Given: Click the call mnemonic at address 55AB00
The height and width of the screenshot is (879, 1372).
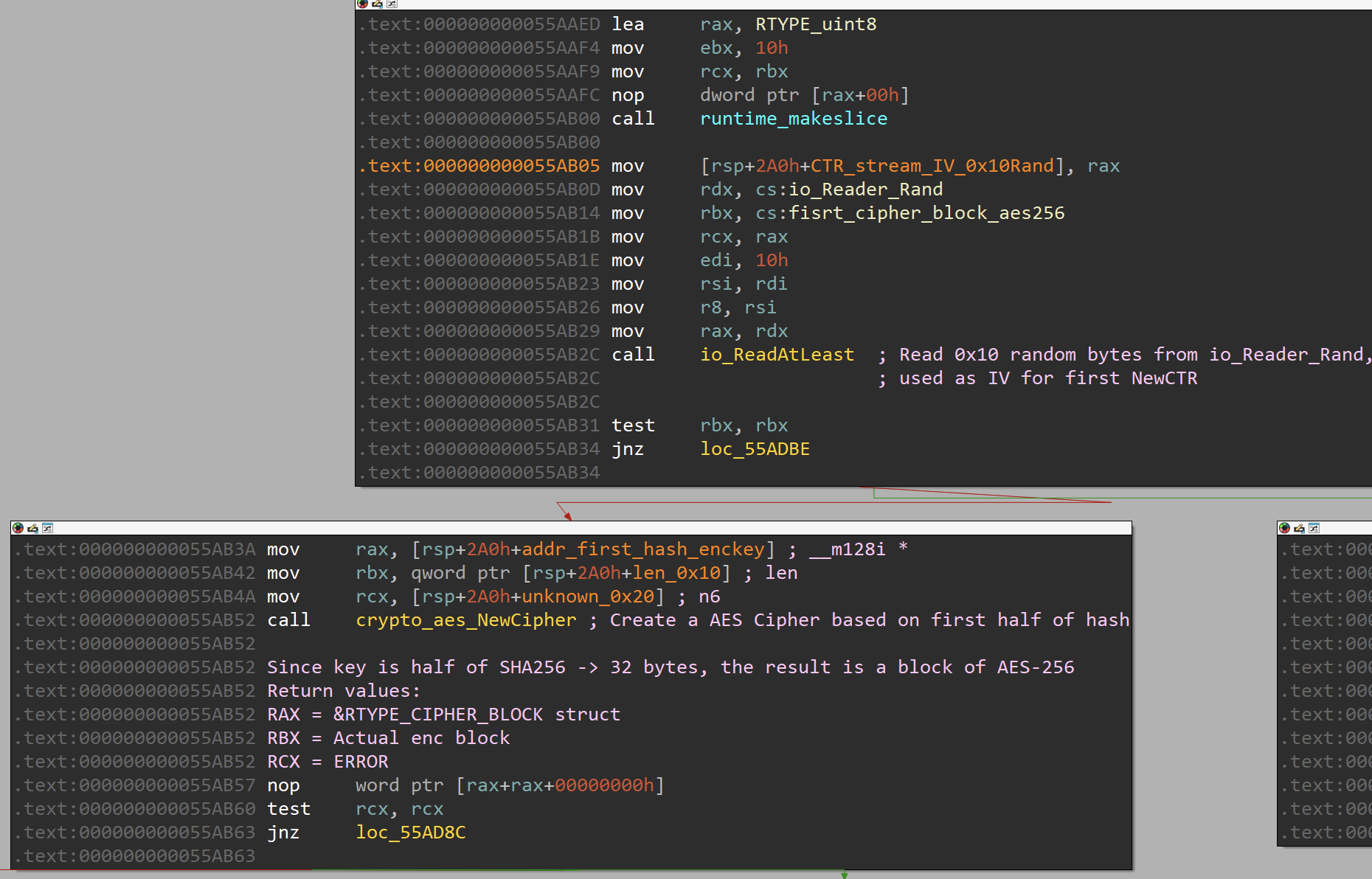Looking at the screenshot, I should point(633,119).
